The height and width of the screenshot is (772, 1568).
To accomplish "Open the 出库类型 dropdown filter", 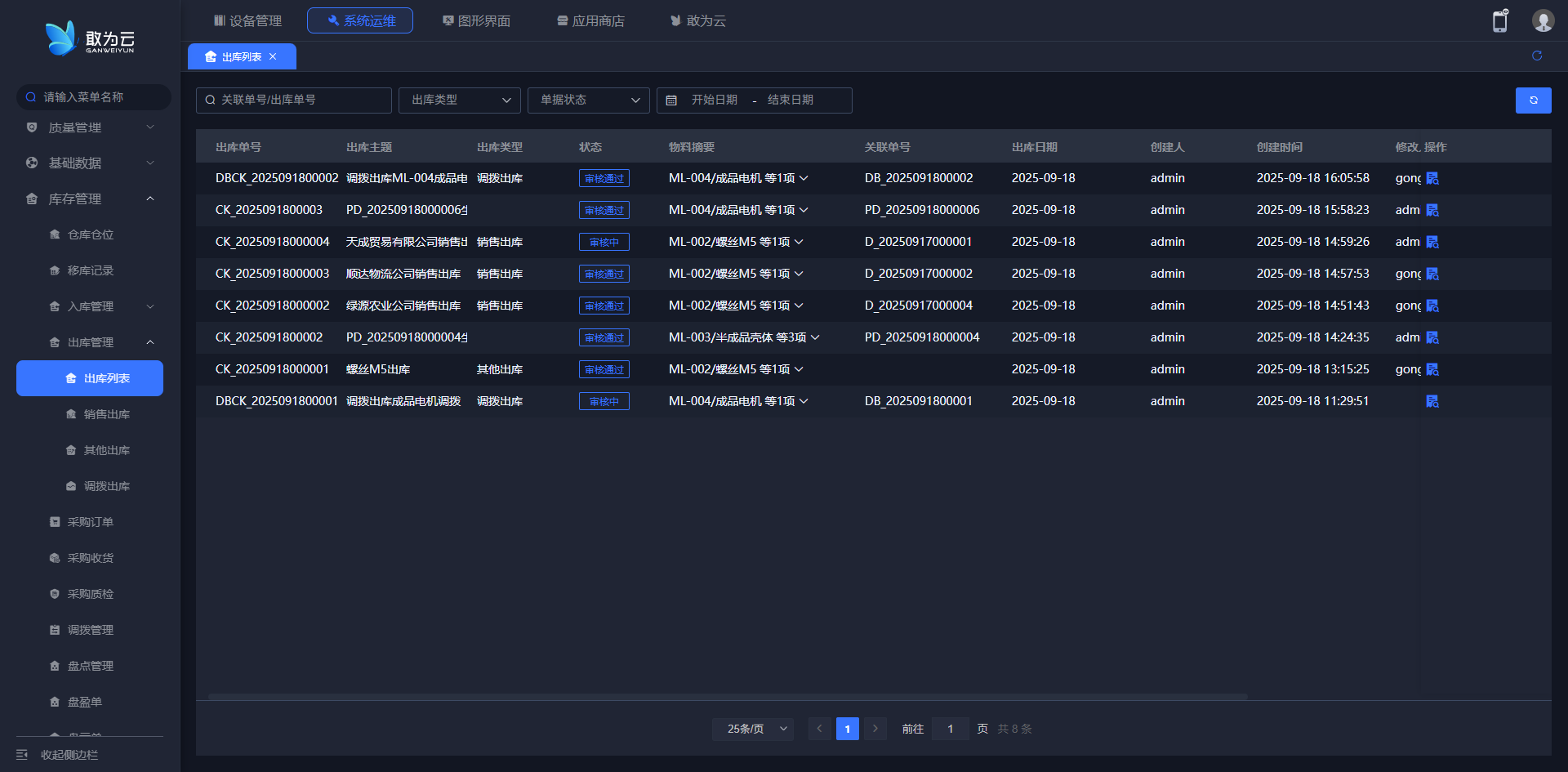I will [459, 100].
